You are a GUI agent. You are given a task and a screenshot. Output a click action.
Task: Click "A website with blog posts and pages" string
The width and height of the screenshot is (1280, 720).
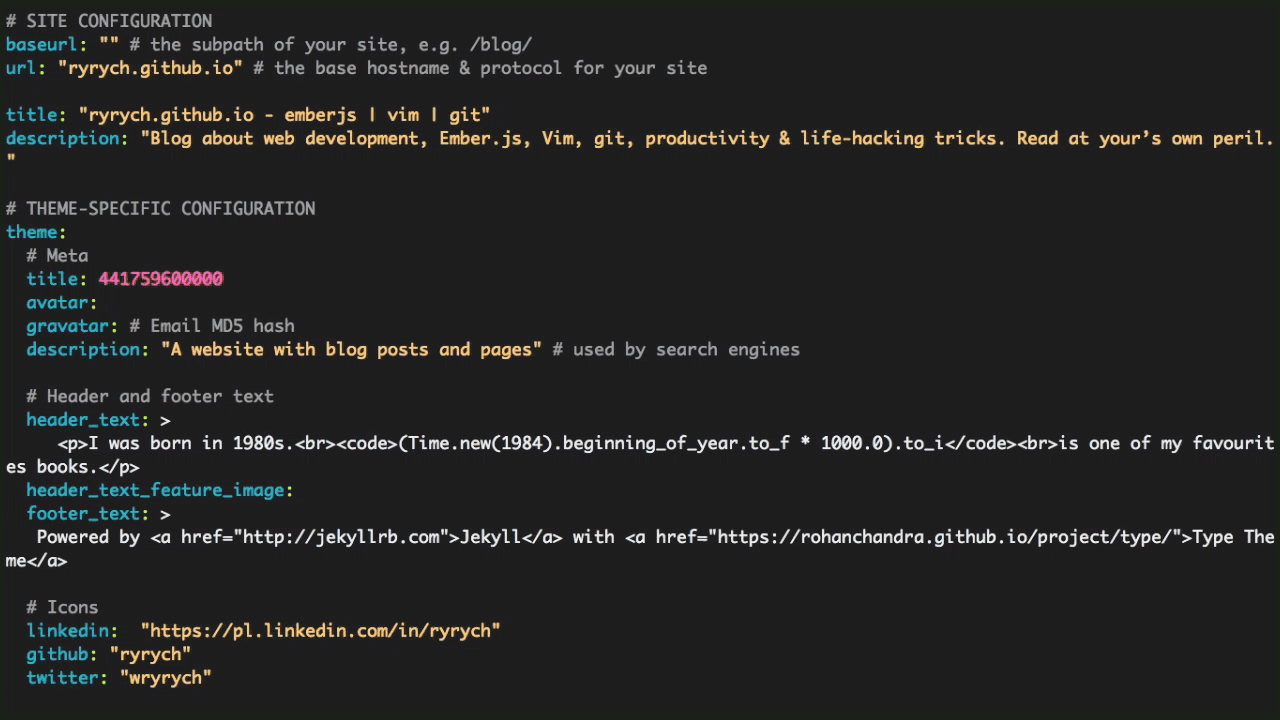(351, 349)
